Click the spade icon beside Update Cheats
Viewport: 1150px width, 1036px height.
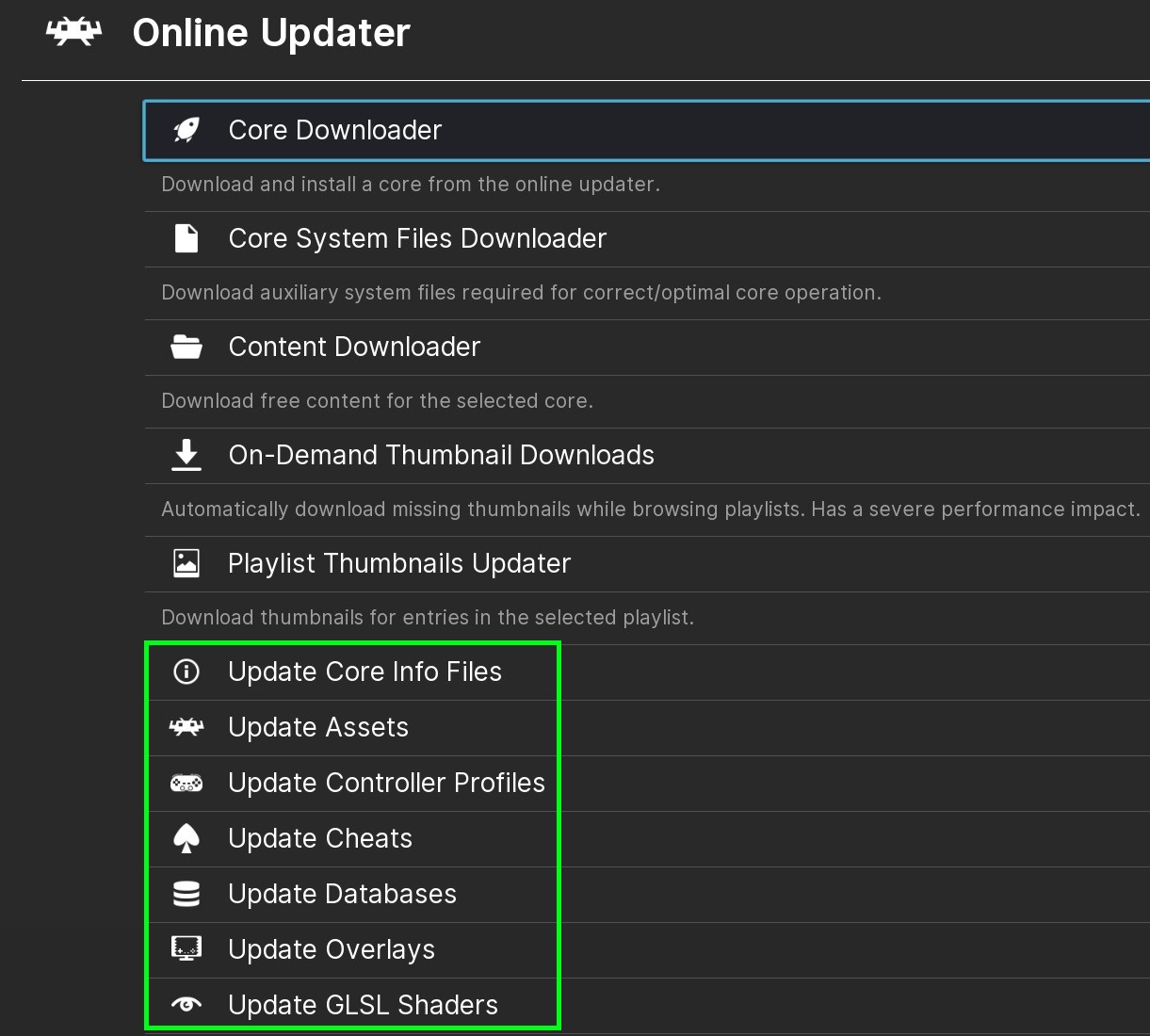(186, 838)
